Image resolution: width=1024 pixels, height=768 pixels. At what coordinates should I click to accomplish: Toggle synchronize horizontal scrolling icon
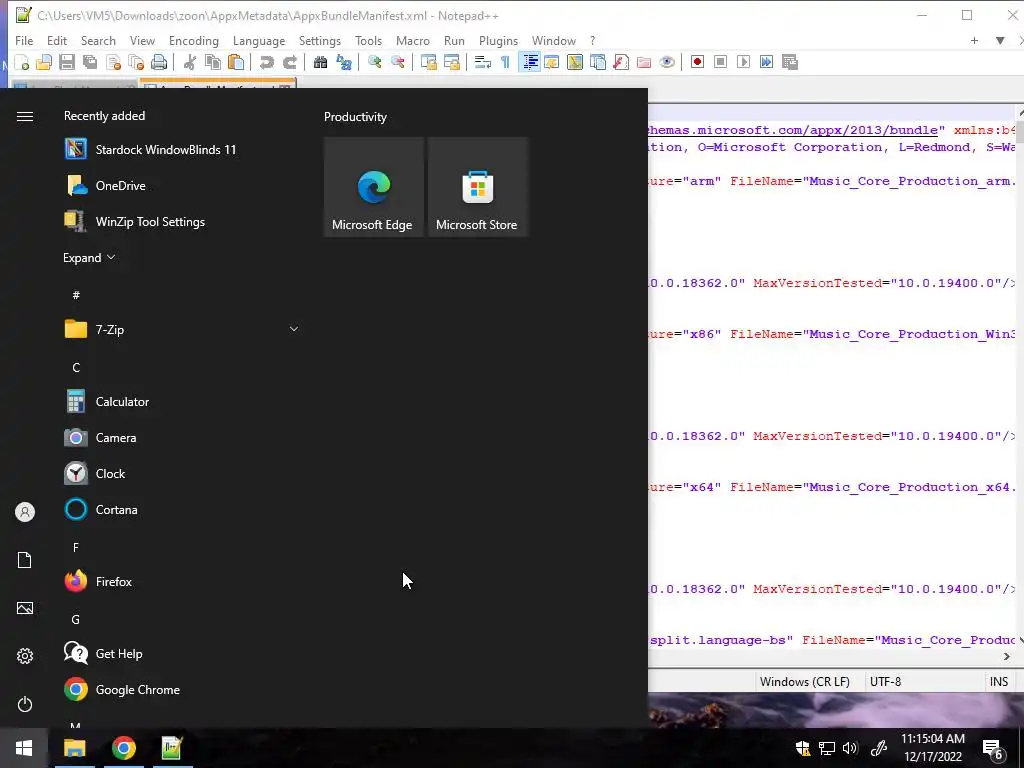tap(451, 62)
